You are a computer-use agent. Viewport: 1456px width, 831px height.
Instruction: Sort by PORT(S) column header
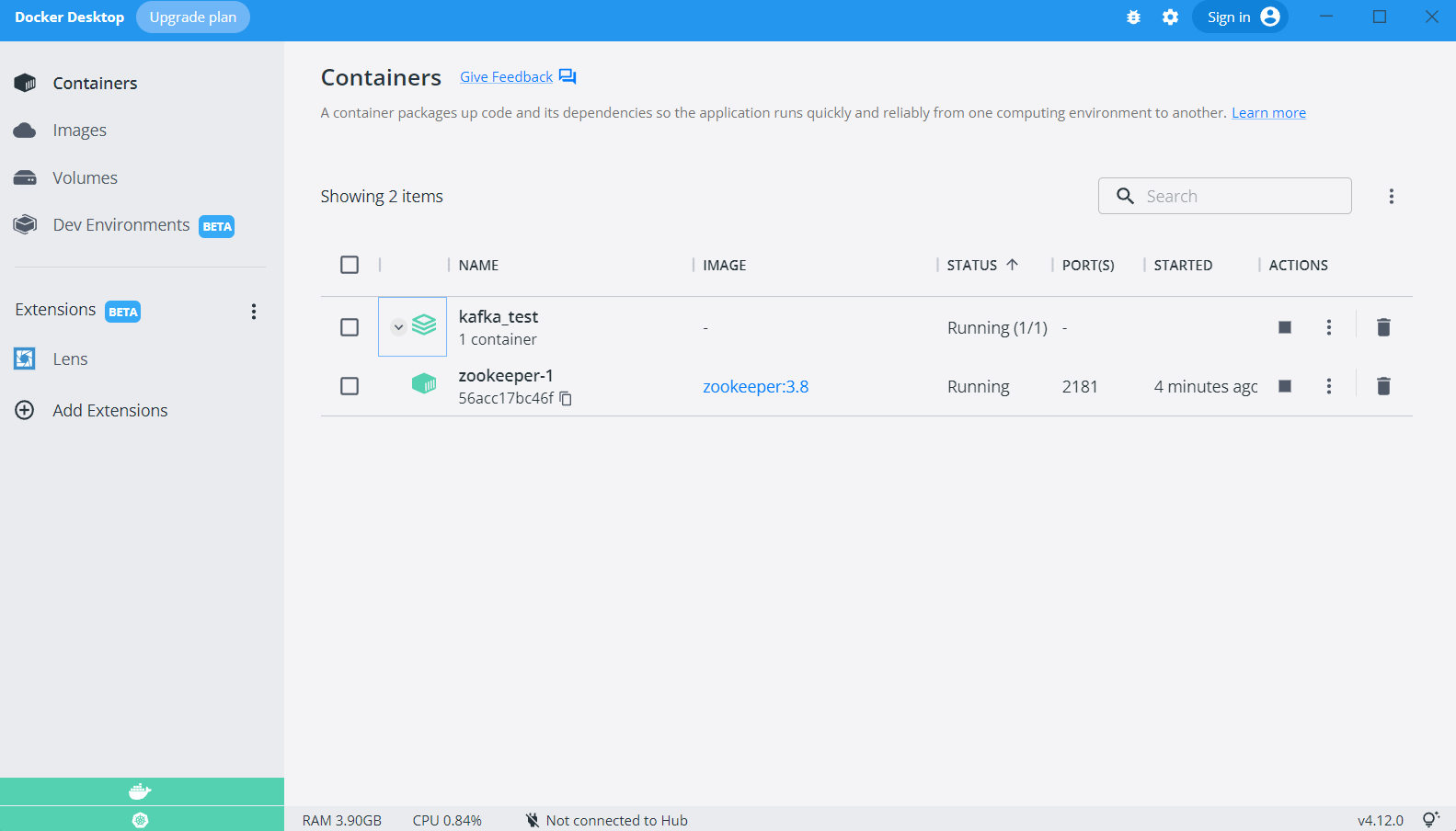pos(1088,265)
